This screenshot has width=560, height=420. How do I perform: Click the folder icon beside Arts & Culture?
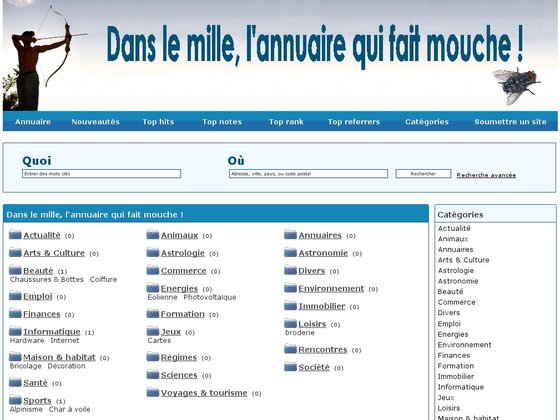tap(15, 252)
